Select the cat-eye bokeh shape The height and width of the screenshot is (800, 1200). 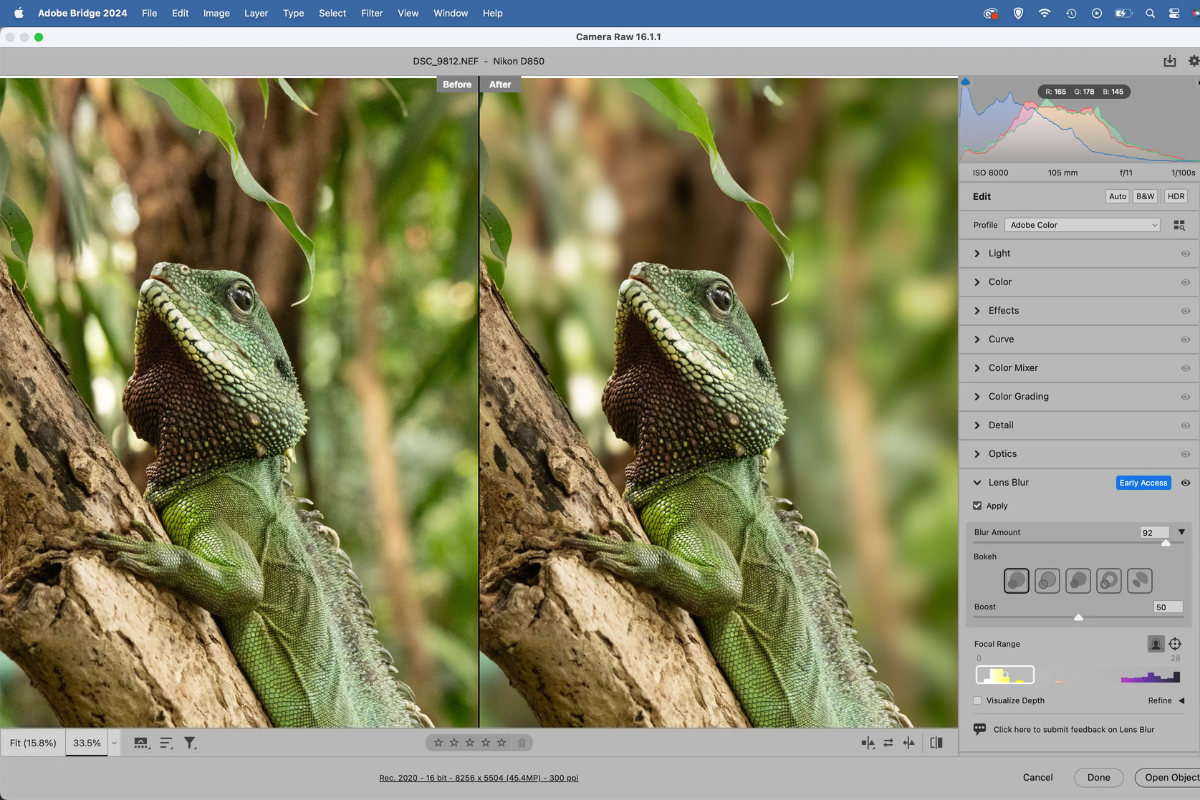(x=1139, y=580)
